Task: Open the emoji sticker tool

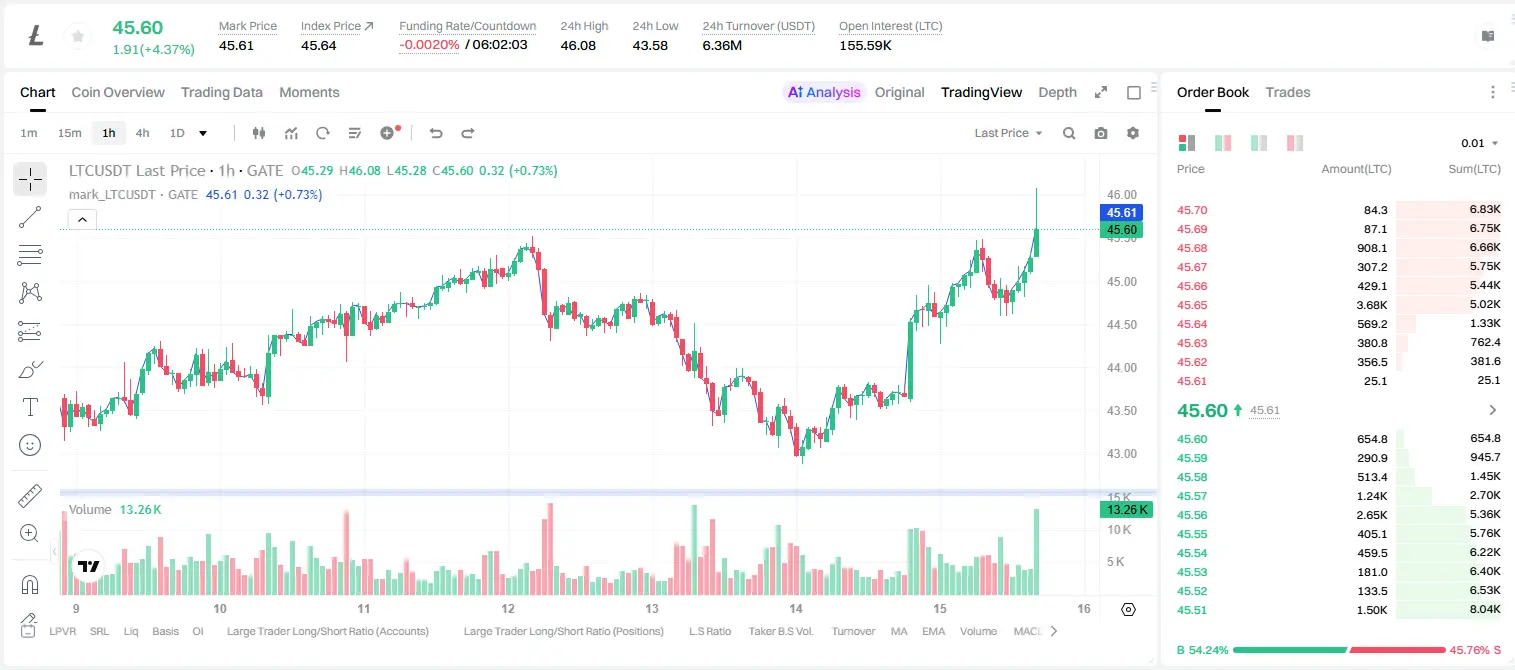Action: (x=30, y=445)
